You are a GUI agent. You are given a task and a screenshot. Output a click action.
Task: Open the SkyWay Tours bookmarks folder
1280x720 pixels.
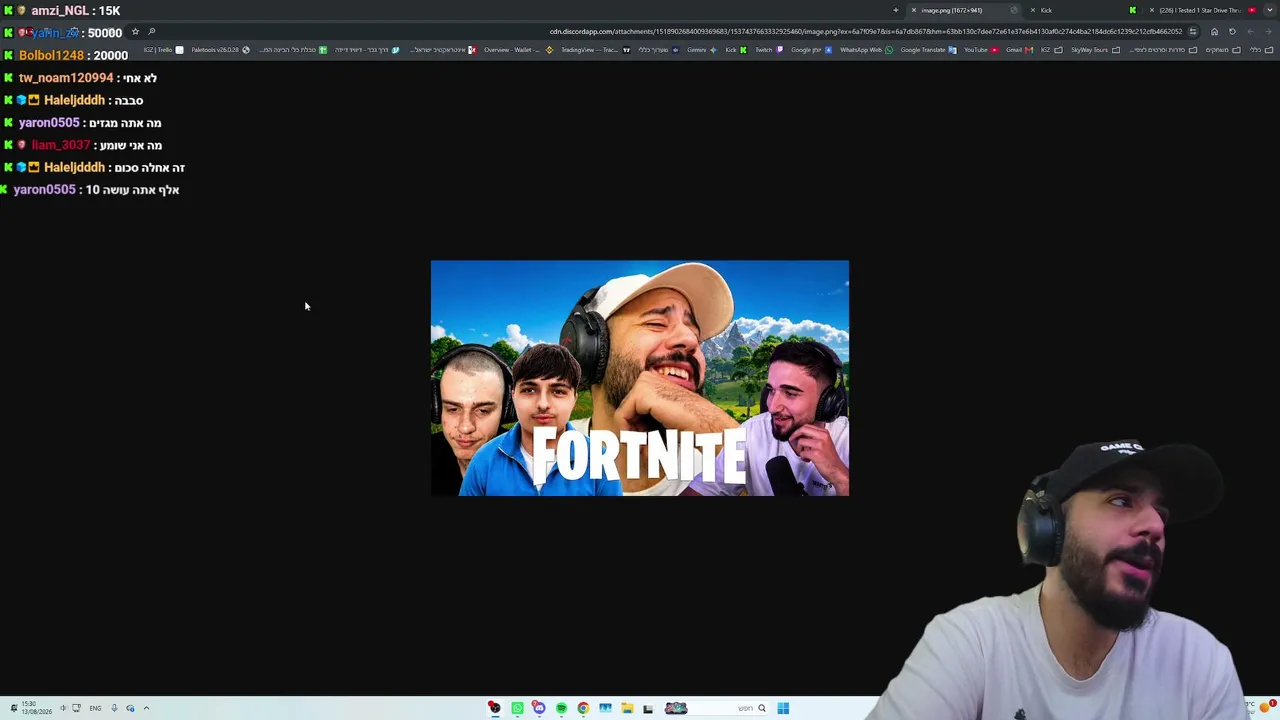[x=1095, y=50]
